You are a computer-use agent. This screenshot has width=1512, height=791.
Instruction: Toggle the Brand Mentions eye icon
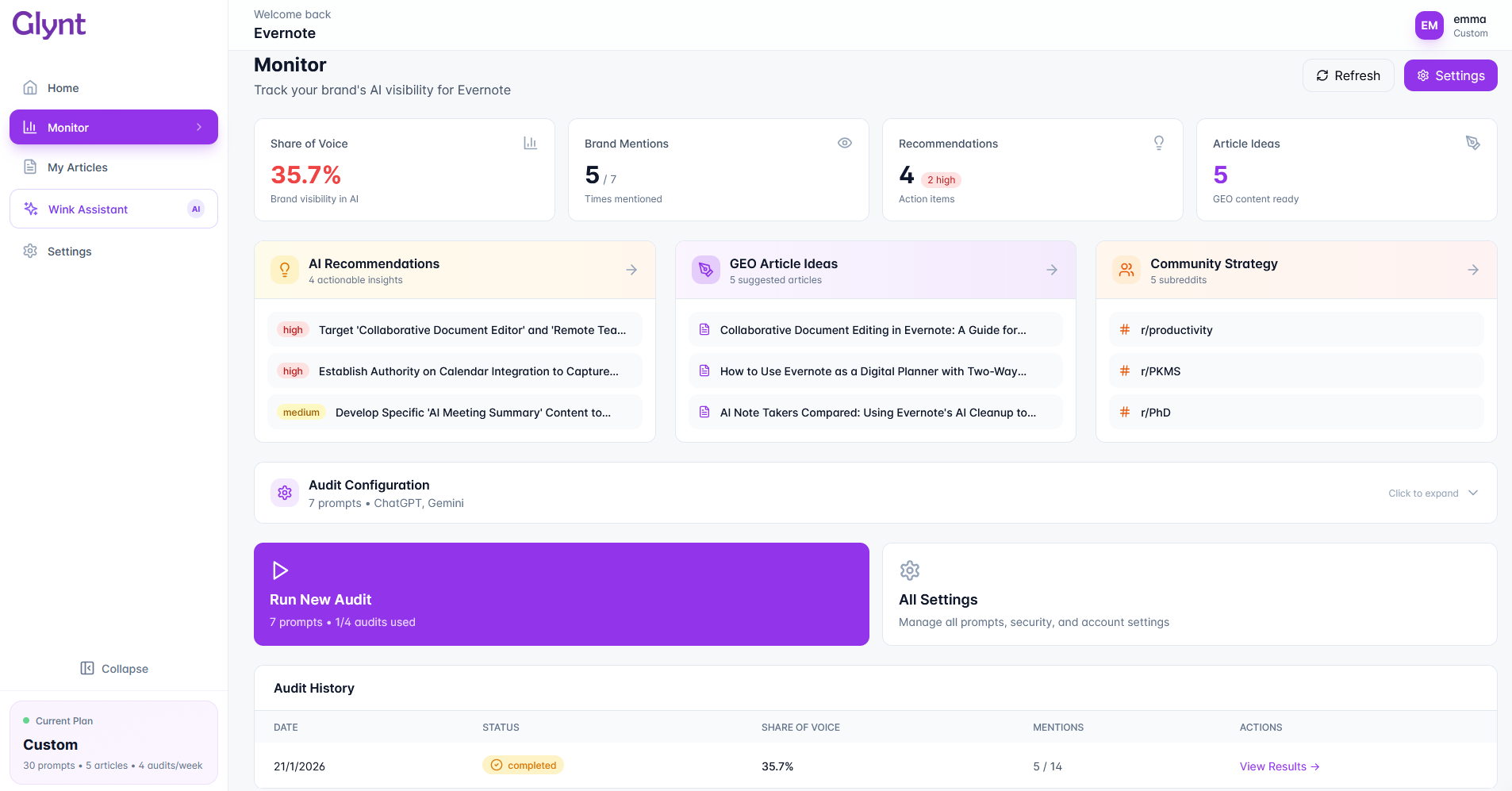[x=845, y=143]
